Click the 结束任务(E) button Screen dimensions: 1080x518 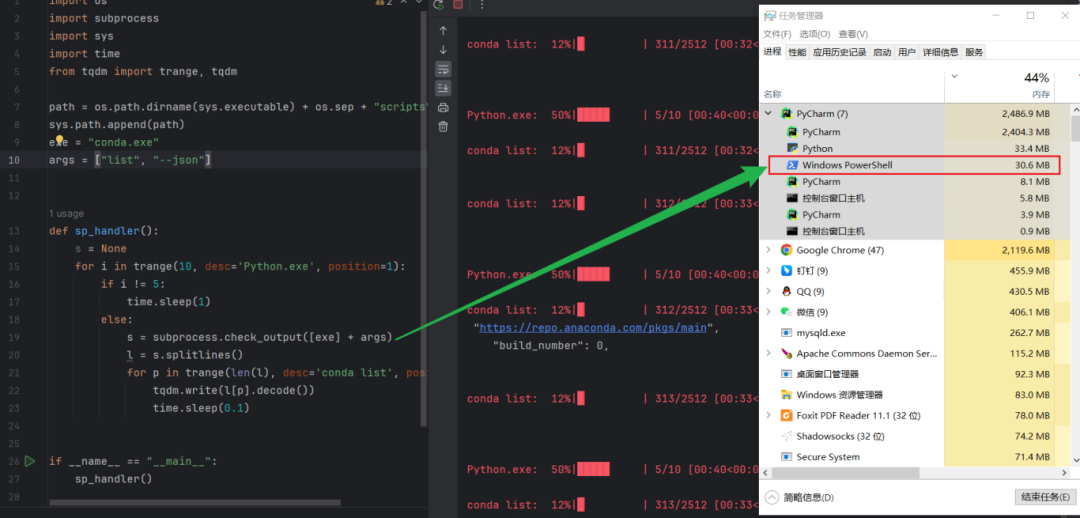pyautogui.click(x=1045, y=497)
